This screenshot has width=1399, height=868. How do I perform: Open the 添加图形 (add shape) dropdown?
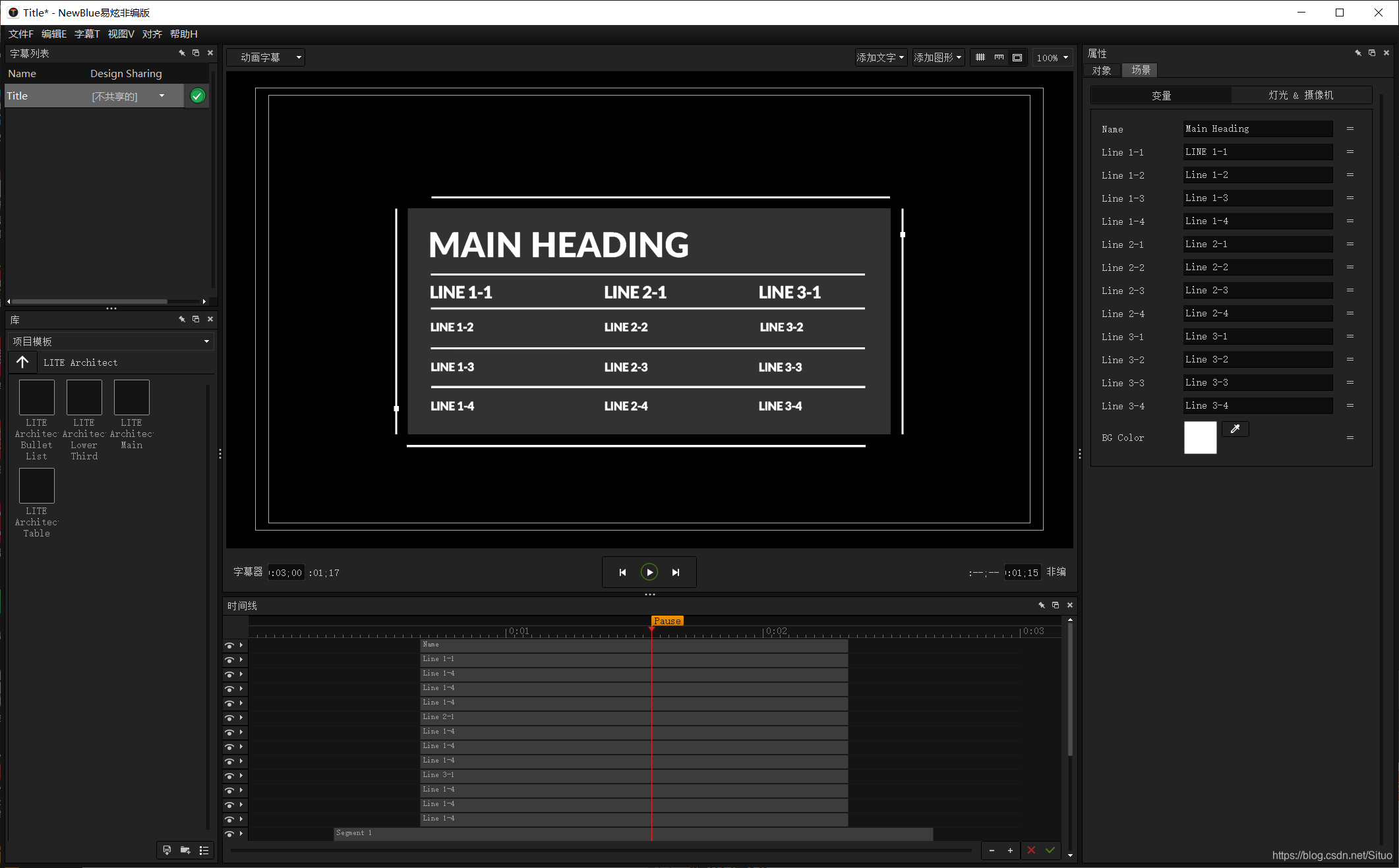[938, 57]
